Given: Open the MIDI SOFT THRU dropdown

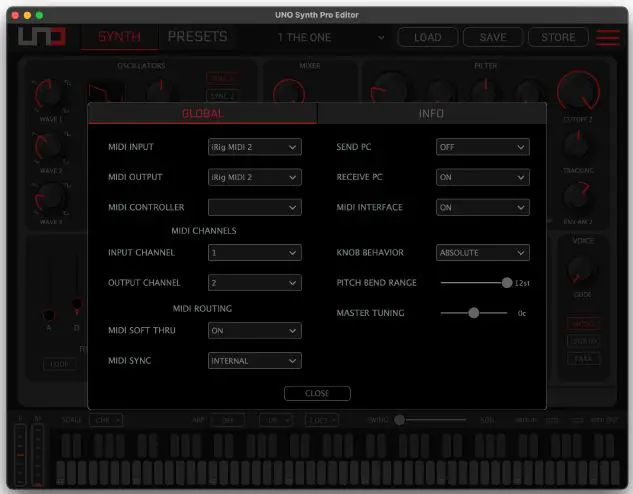Looking at the screenshot, I should coord(255,331).
